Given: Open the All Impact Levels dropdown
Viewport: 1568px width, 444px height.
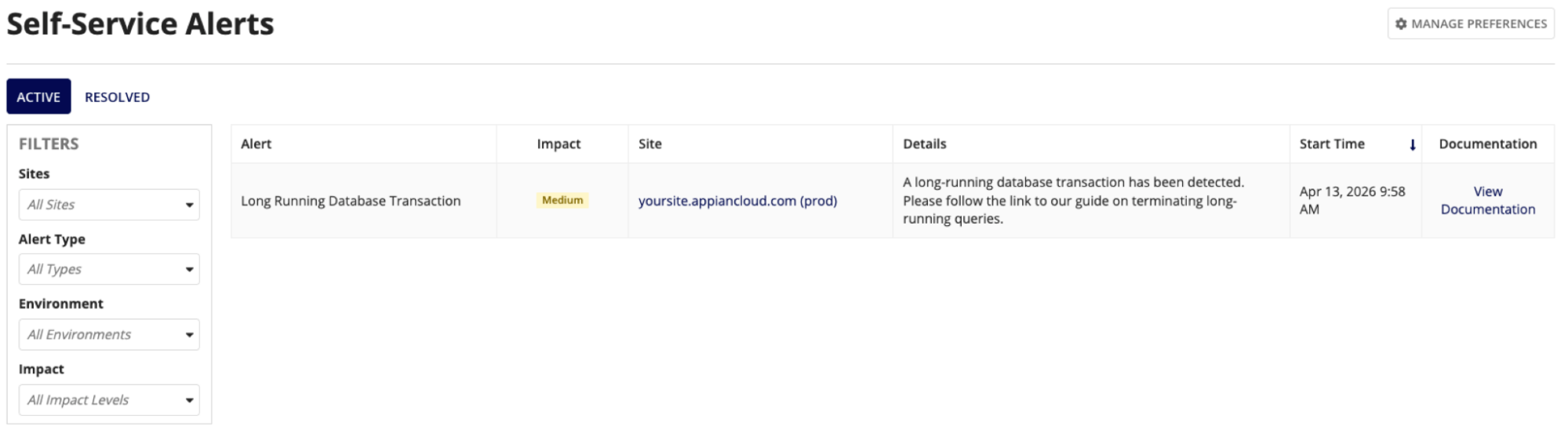Looking at the screenshot, I should pos(109,400).
